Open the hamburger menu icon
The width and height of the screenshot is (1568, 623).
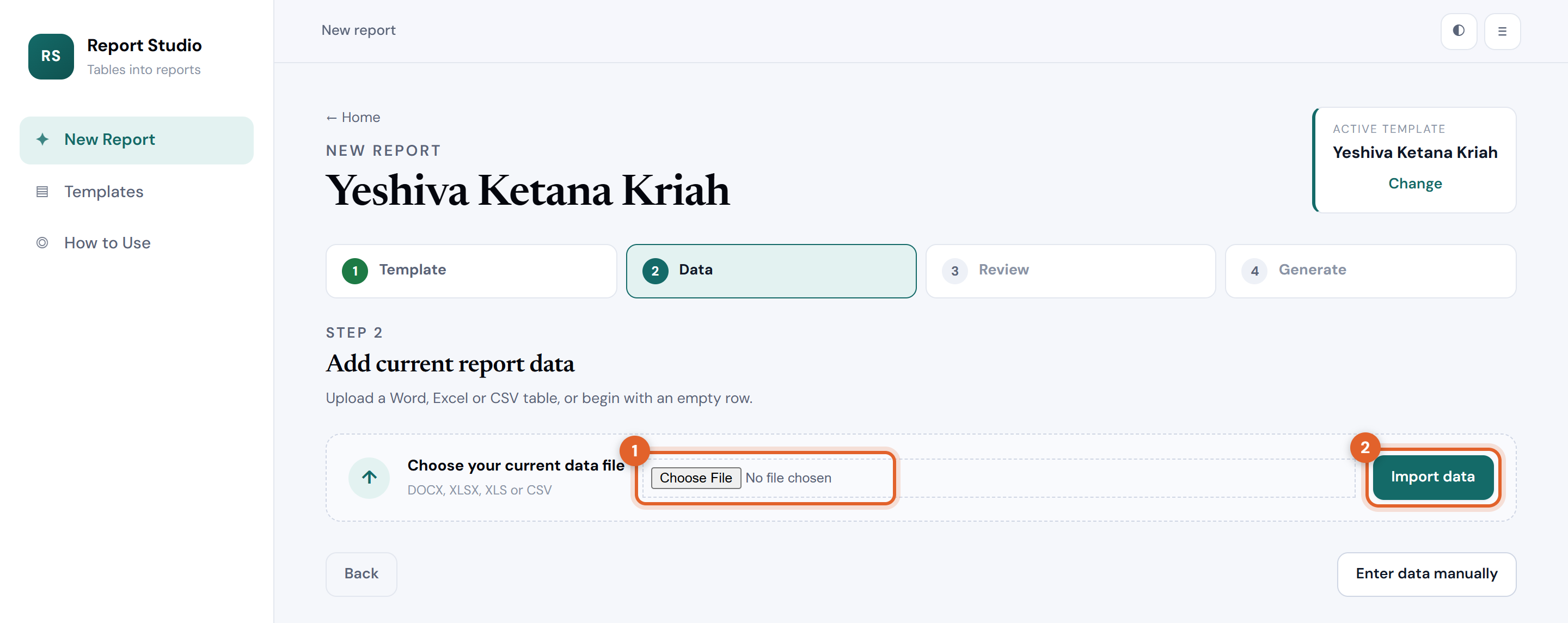tap(1502, 31)
